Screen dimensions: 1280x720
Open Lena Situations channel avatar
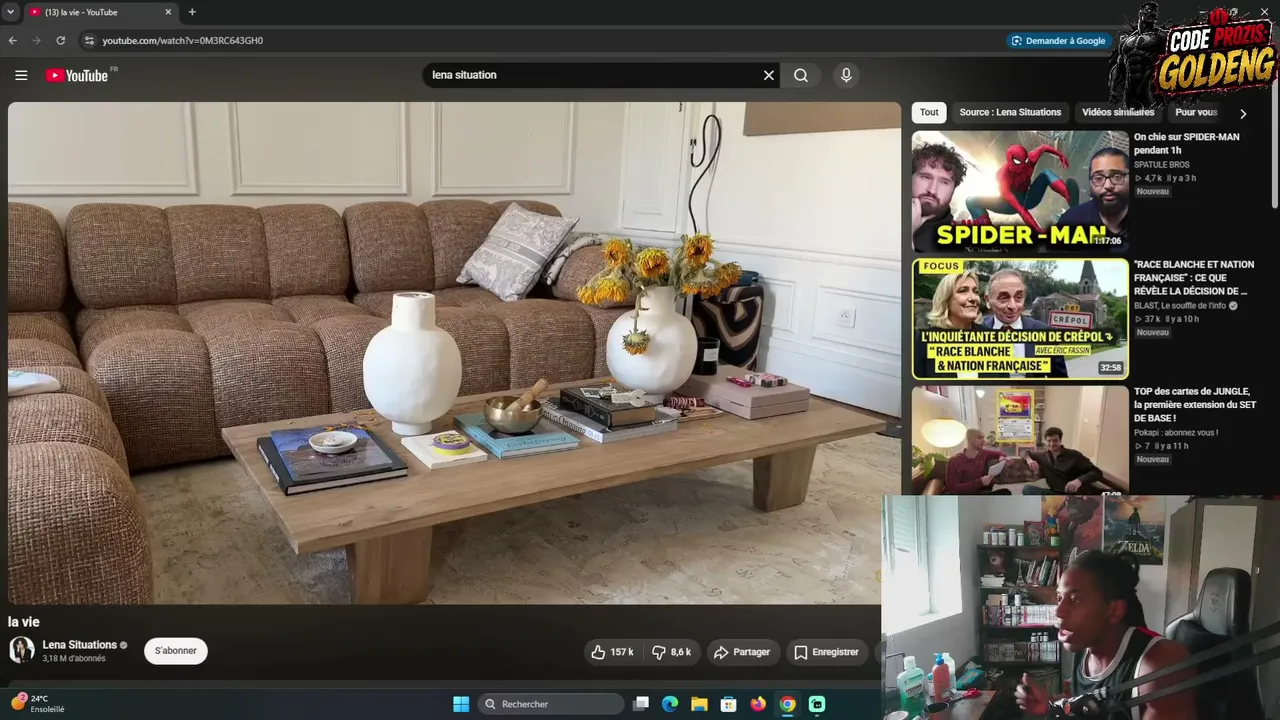click(22, 650)
